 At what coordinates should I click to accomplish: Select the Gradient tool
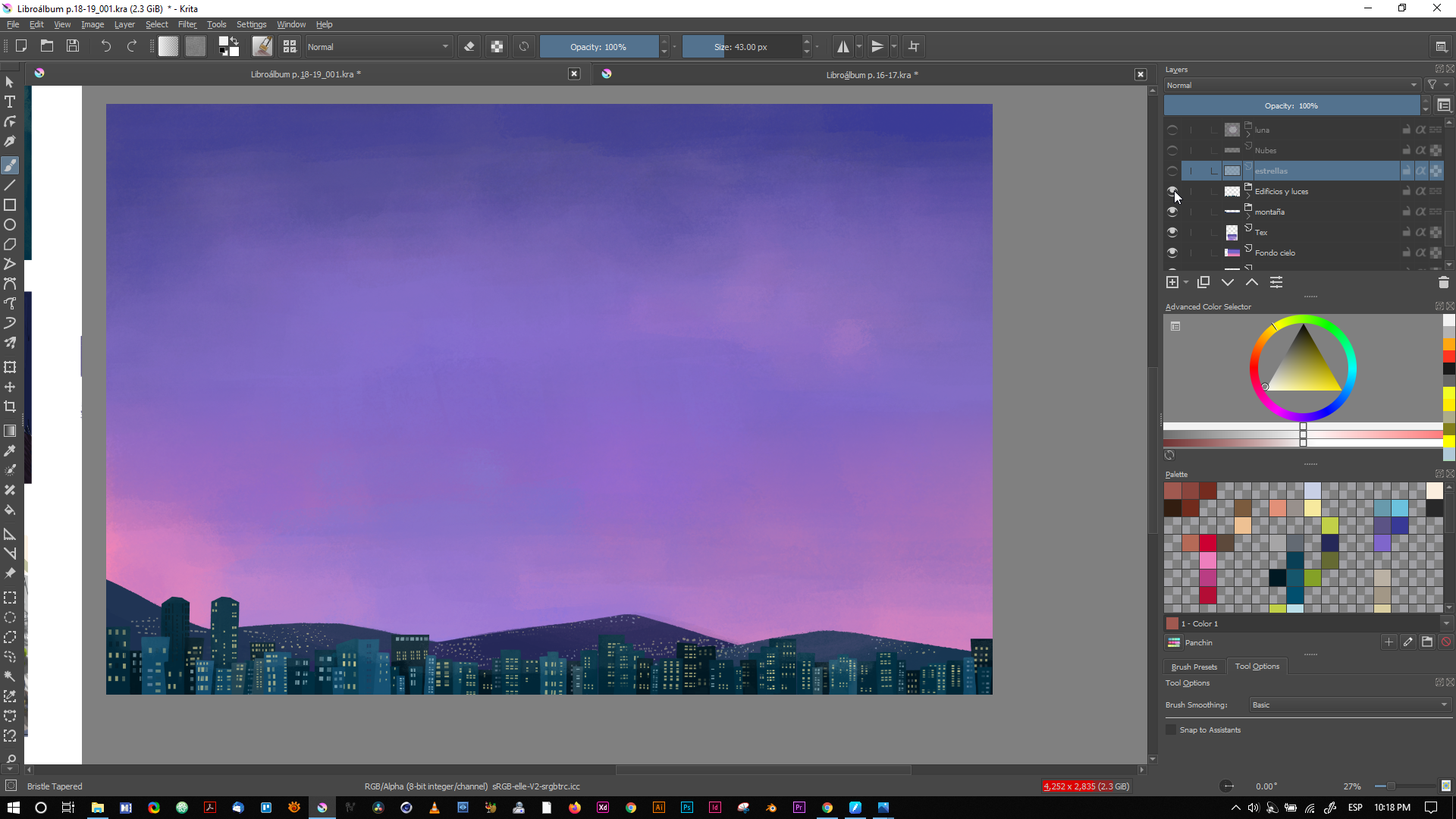click(x=10, y=431)
